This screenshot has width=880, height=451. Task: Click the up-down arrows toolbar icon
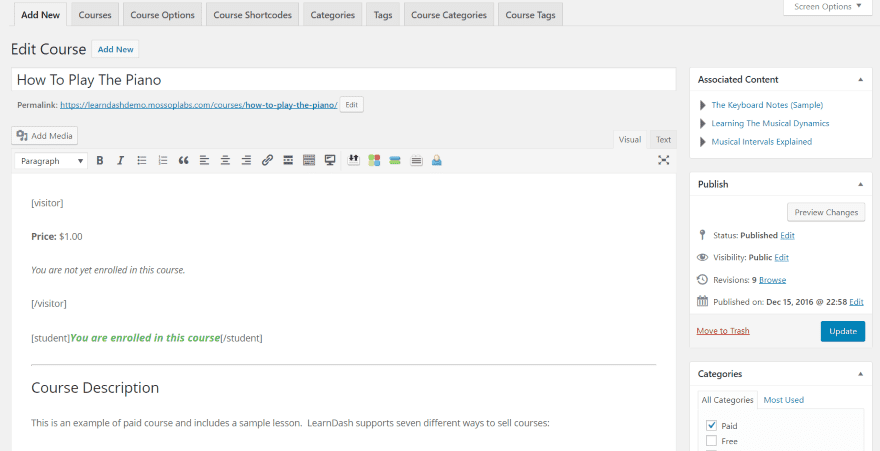354,160
